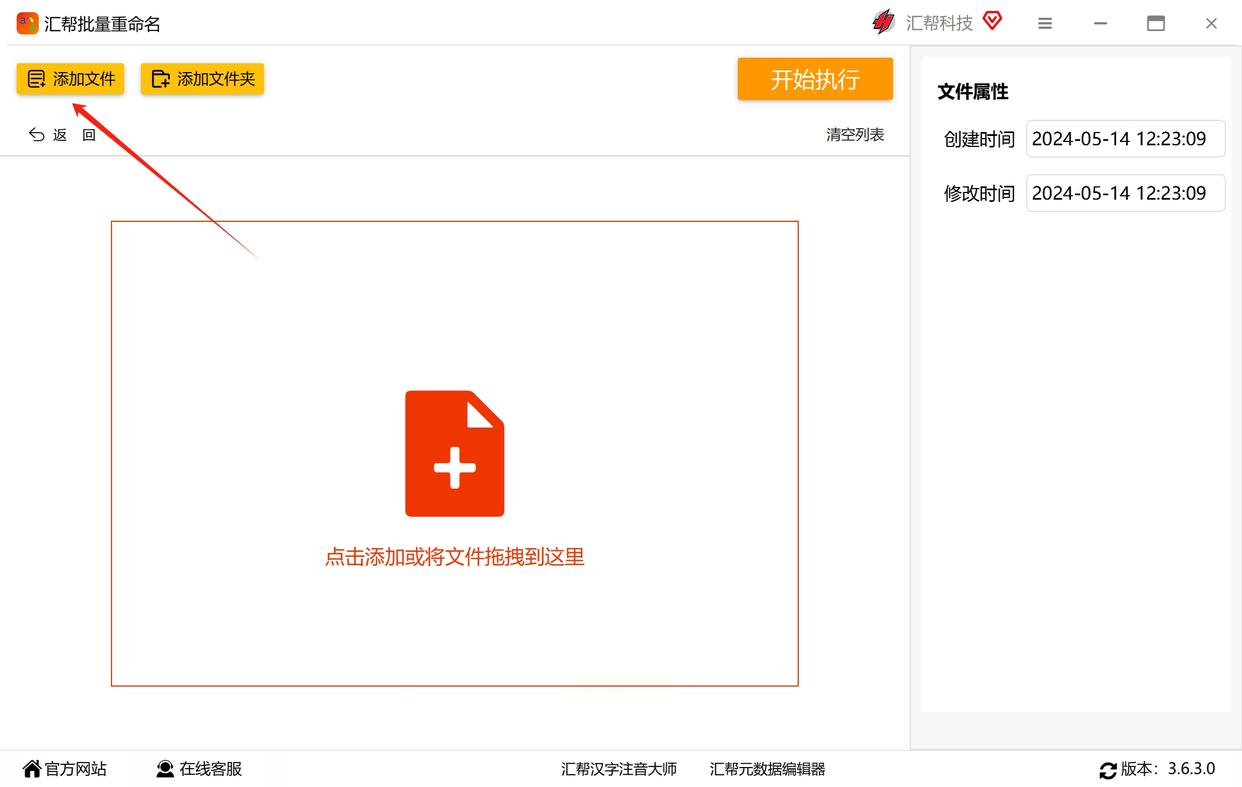Start renaming with 开始执行 button

click(815, 79)
